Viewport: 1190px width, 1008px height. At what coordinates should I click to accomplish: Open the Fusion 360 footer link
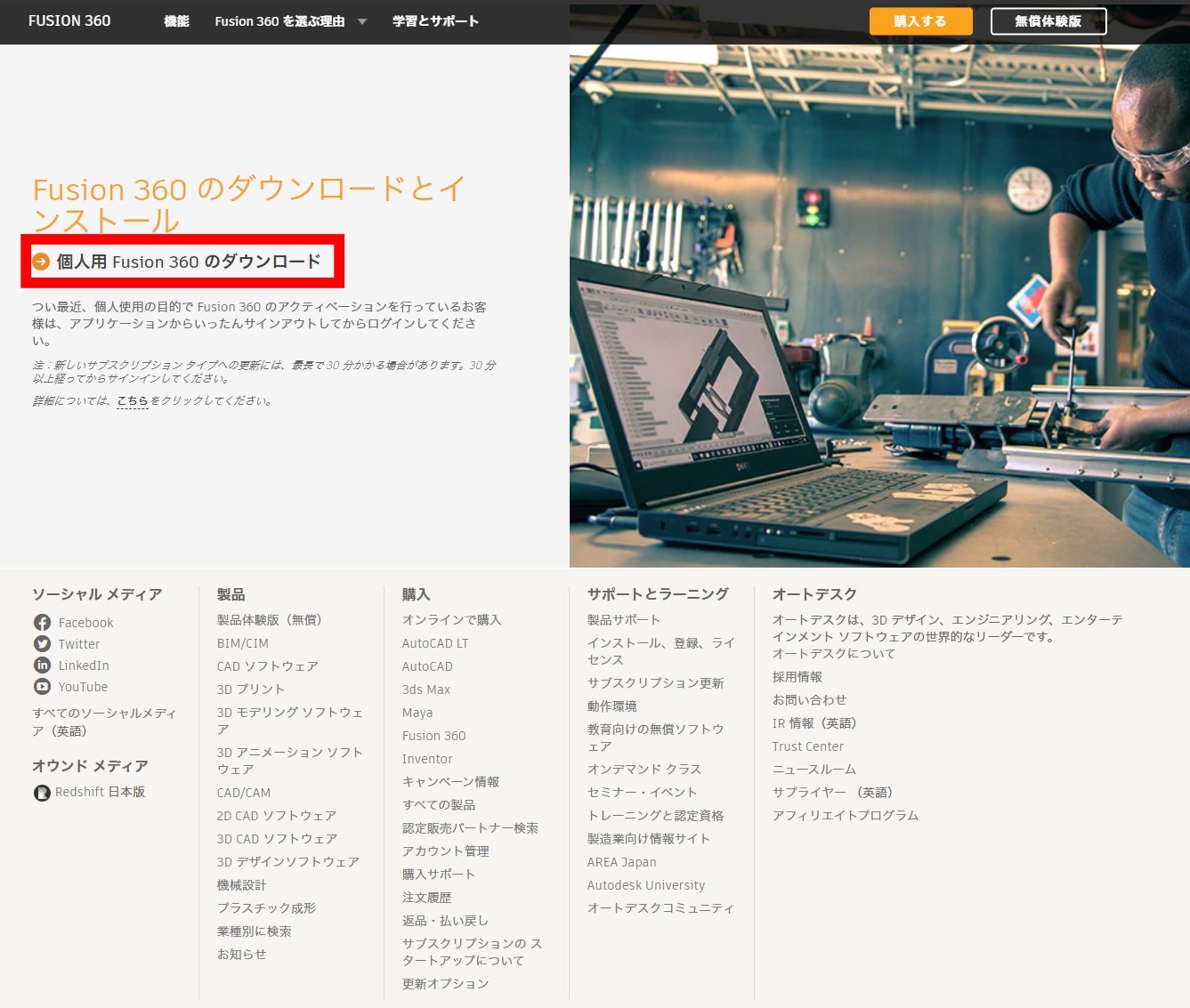click(x=433, y=736)
